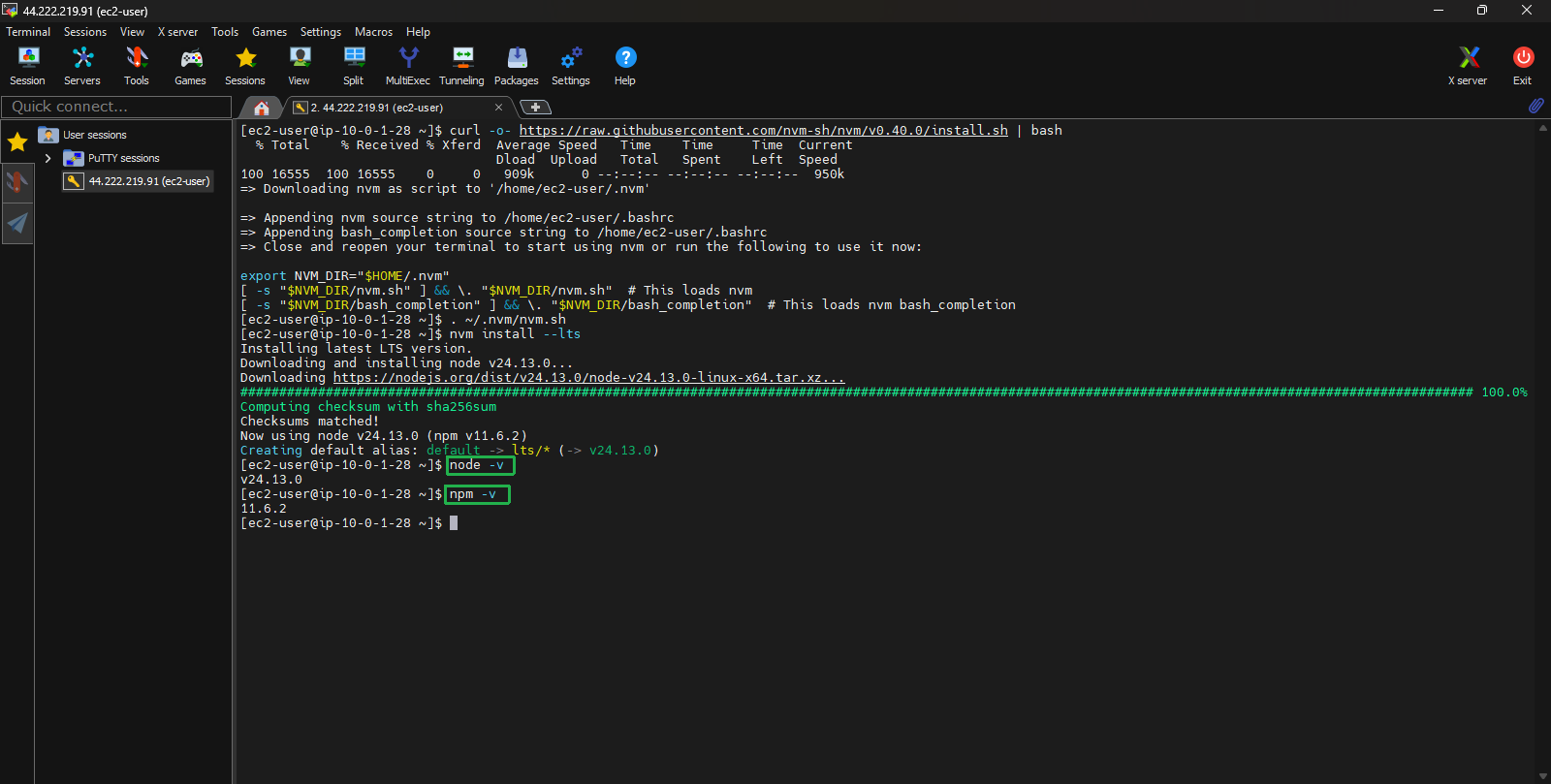The height and width of the screenshot is (784, 1551).
Task: Activate the MultiExec toolbar icon
Action: [408, 66]
